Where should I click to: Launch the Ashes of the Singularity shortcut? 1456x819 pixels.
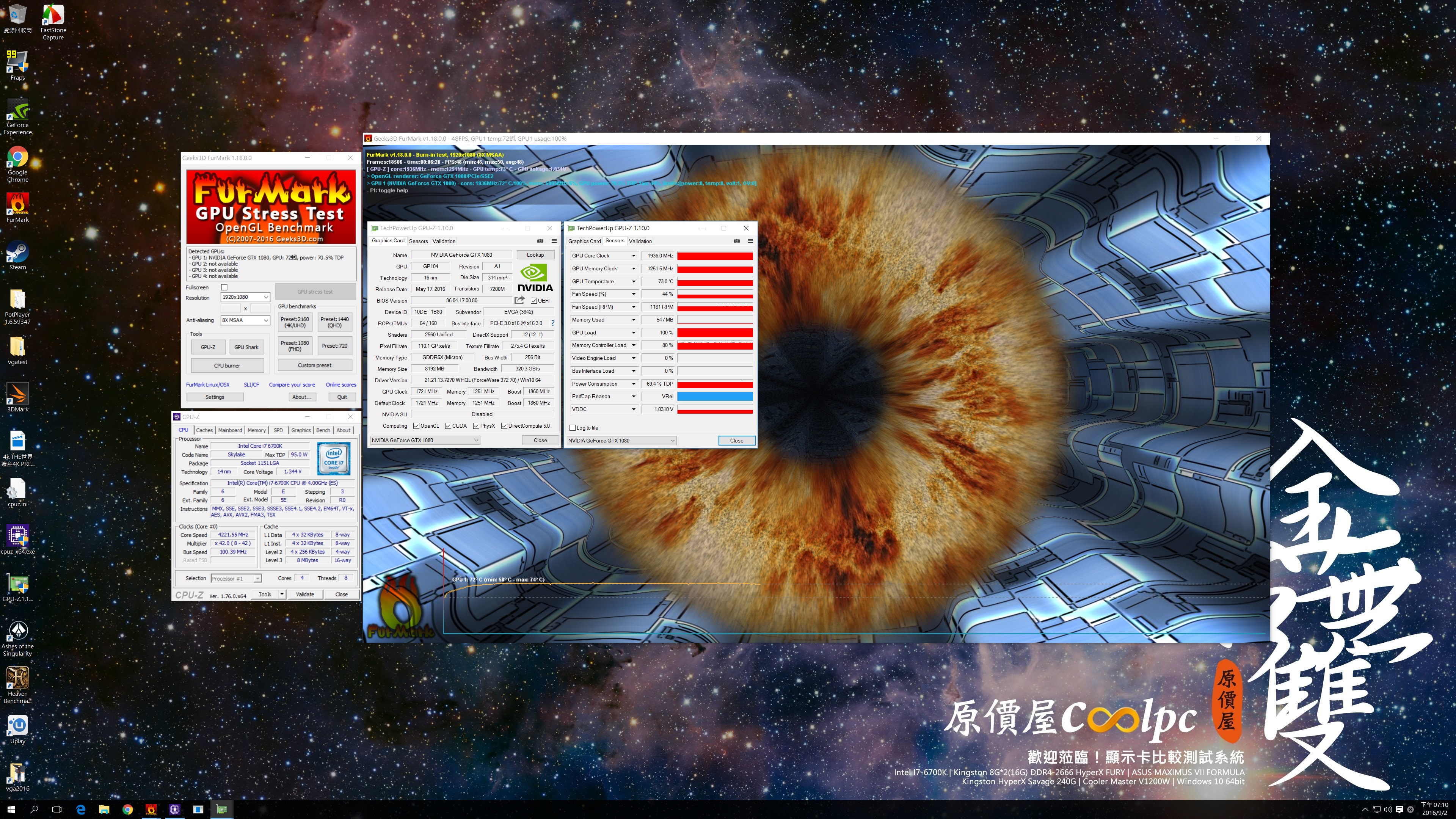[17, 638]
